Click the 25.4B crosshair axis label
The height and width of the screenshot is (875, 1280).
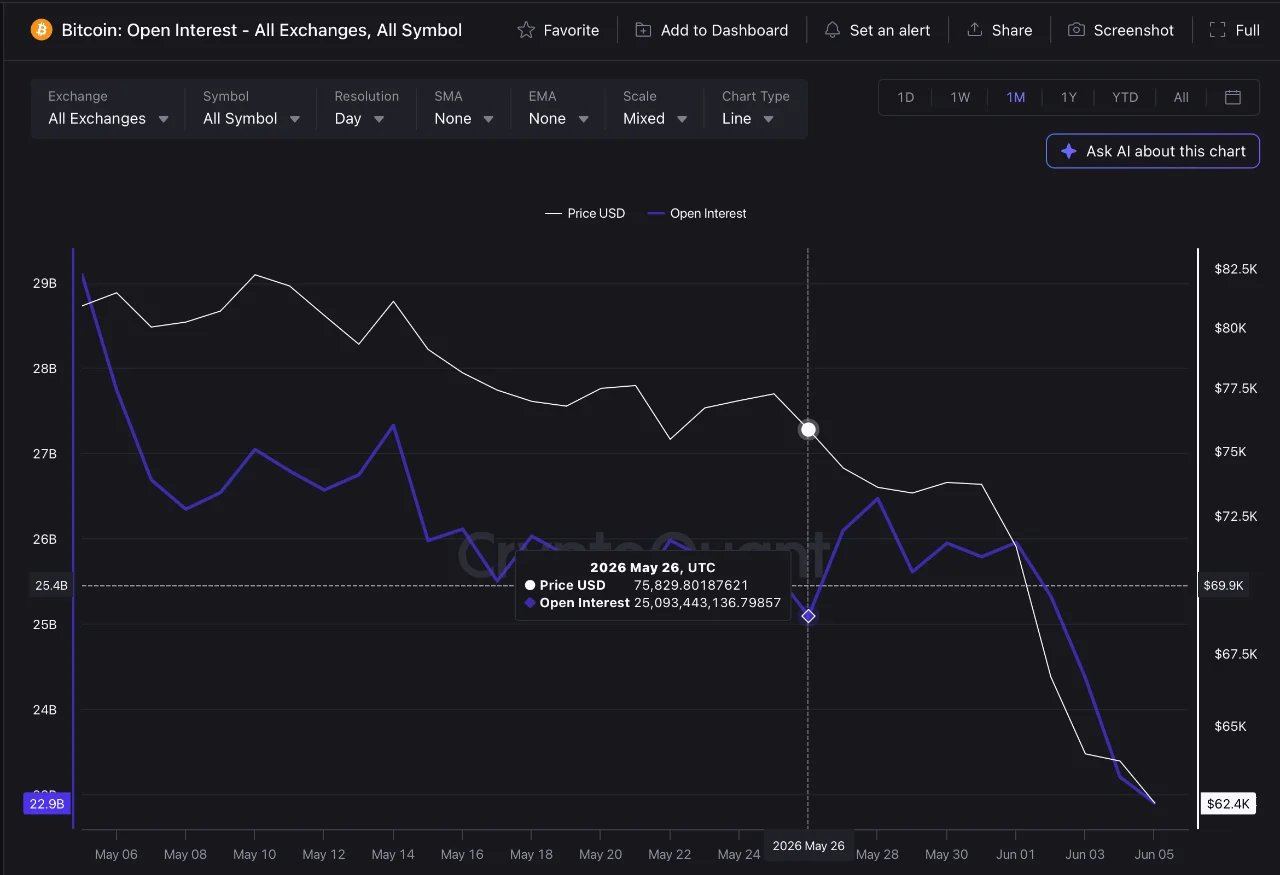tap(51, 585)
